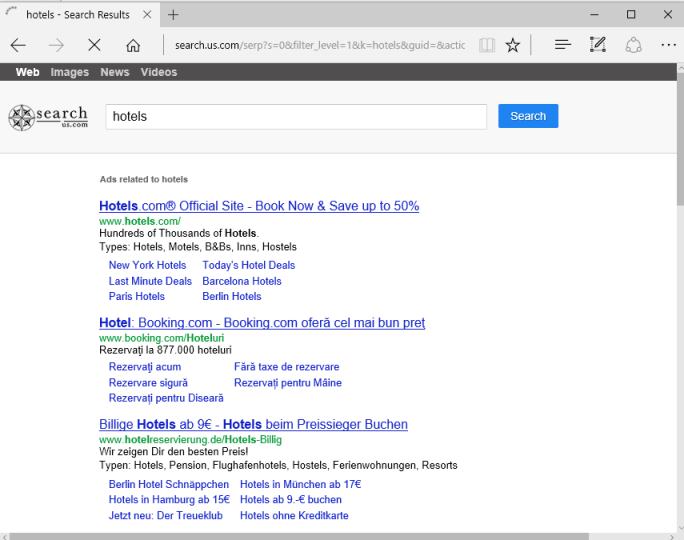
Task: Open reading view book icon
Action: (487, 45)
